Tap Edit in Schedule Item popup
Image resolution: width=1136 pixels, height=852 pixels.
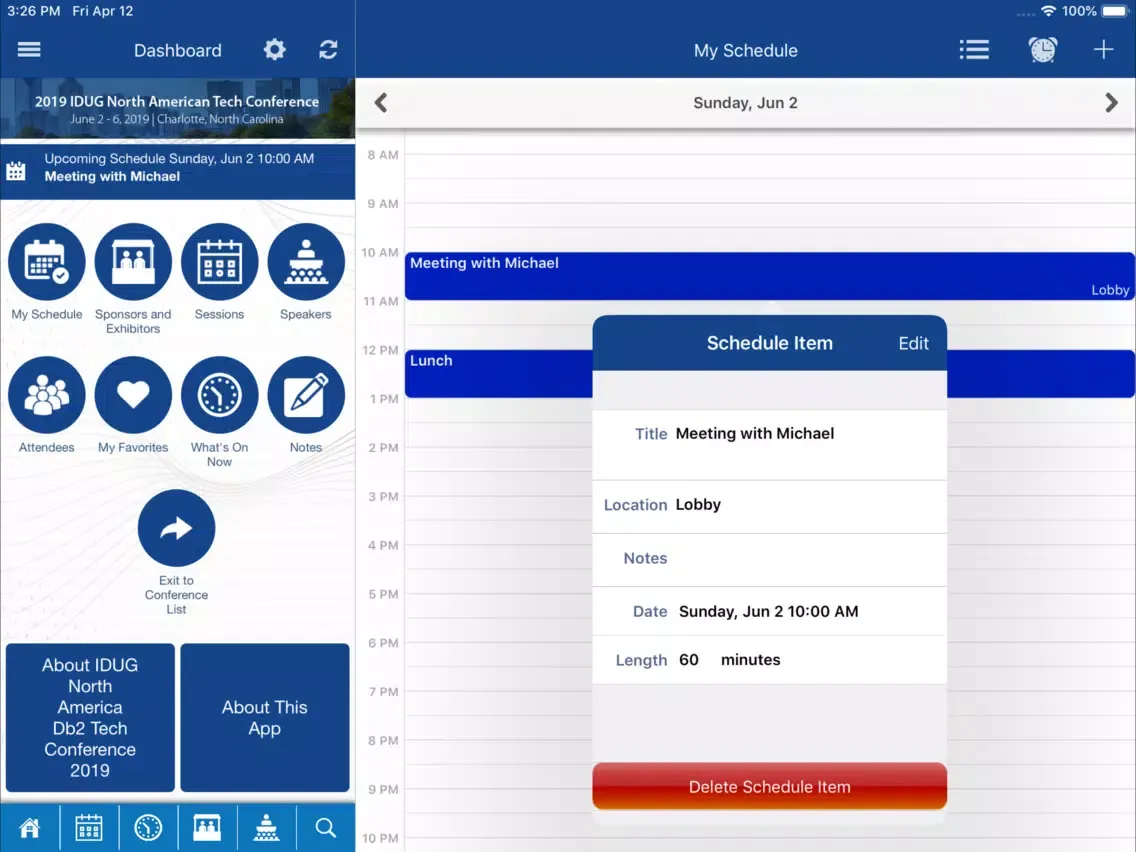click(914, 343)
